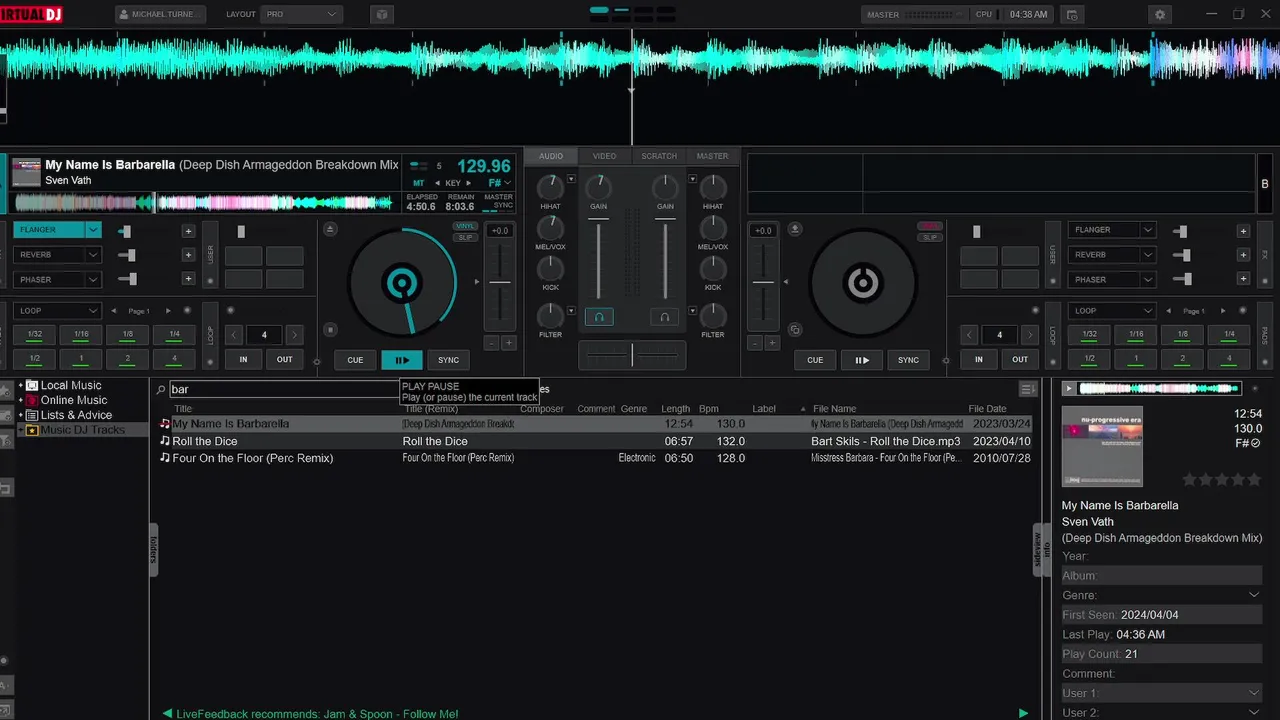The width and height of the screenshot is (1280, 720).
Task: Toggle master tempo MT on left deck
Action: pyautogui.click(x=419, y=183)
